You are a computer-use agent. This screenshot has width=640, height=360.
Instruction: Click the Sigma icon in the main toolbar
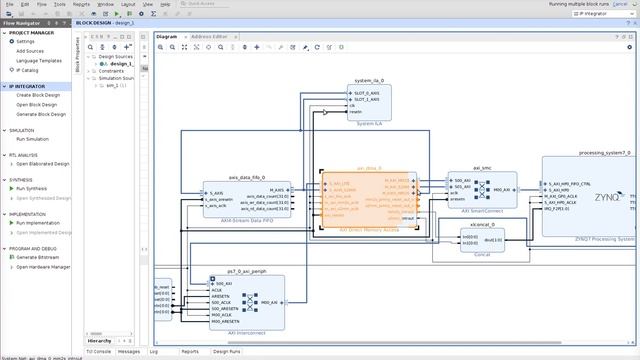coord(153,14)
